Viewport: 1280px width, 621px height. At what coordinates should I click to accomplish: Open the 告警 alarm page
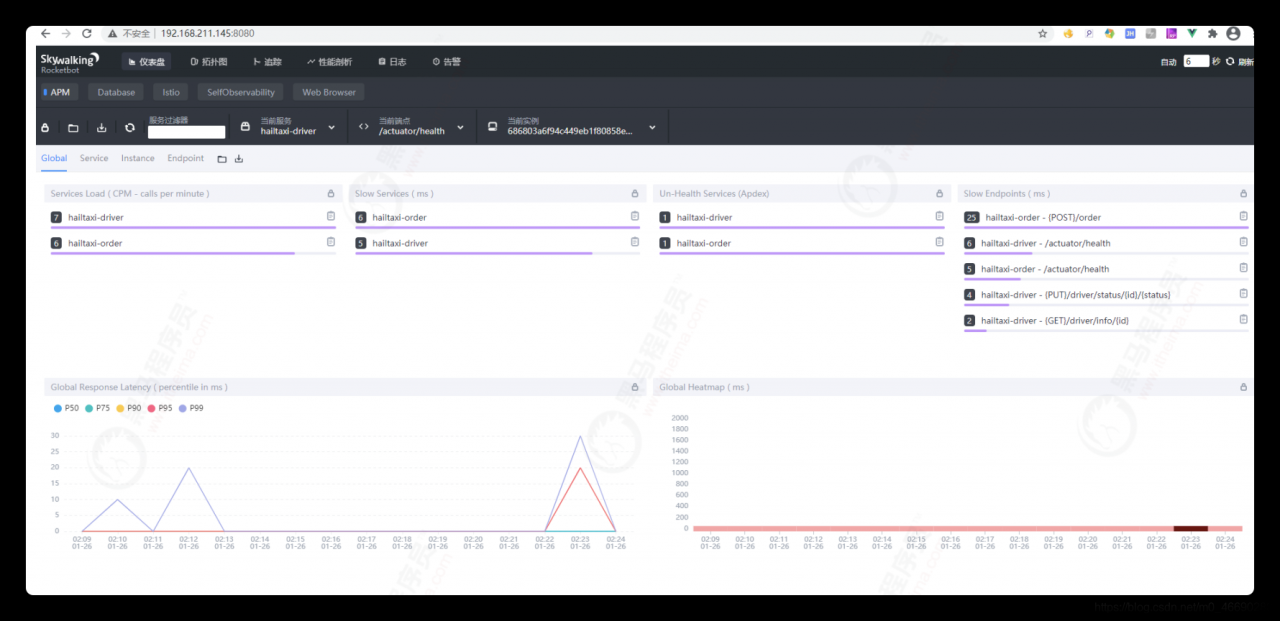446,62
